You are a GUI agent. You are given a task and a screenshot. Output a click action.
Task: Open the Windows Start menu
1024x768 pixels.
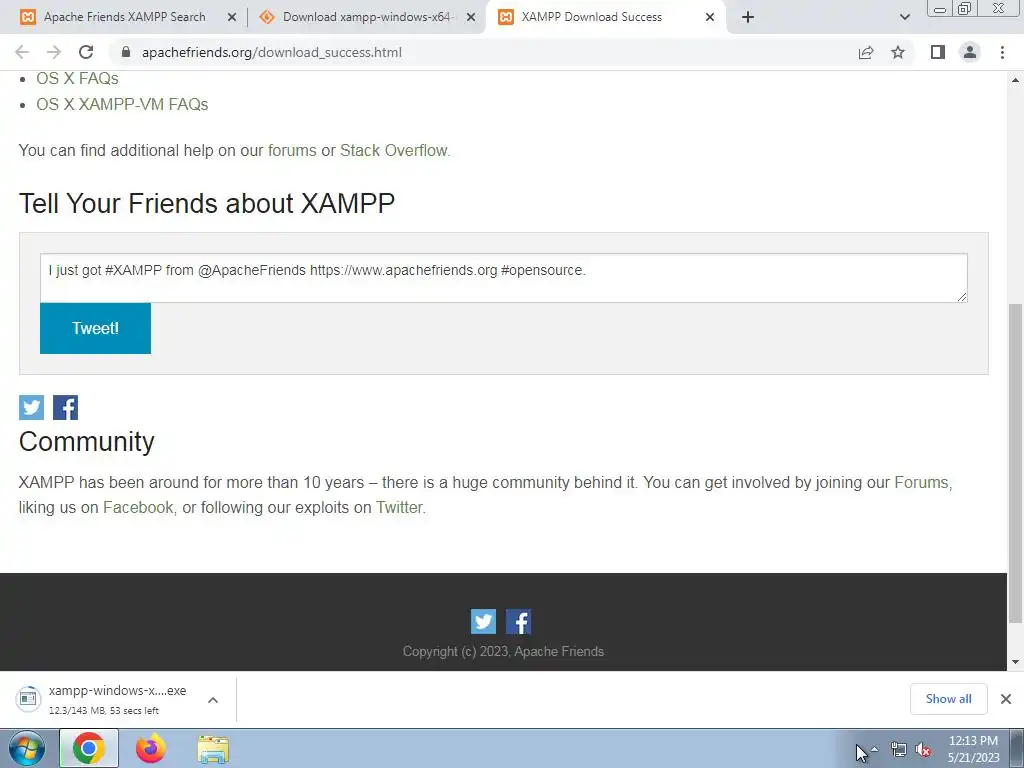26,748
